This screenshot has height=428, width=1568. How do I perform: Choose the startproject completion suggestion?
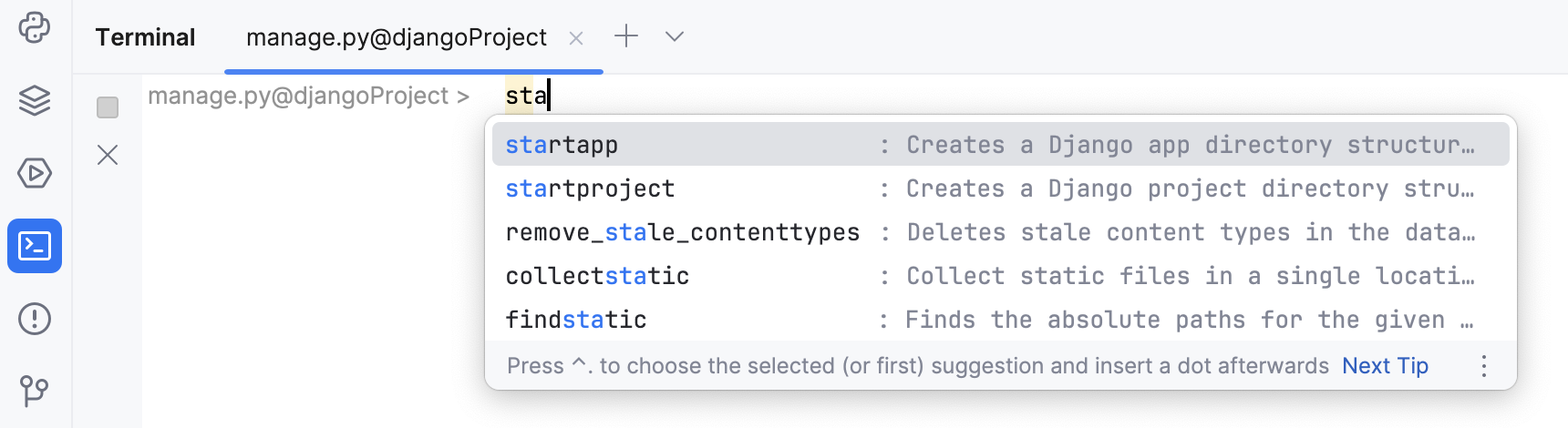590,189
